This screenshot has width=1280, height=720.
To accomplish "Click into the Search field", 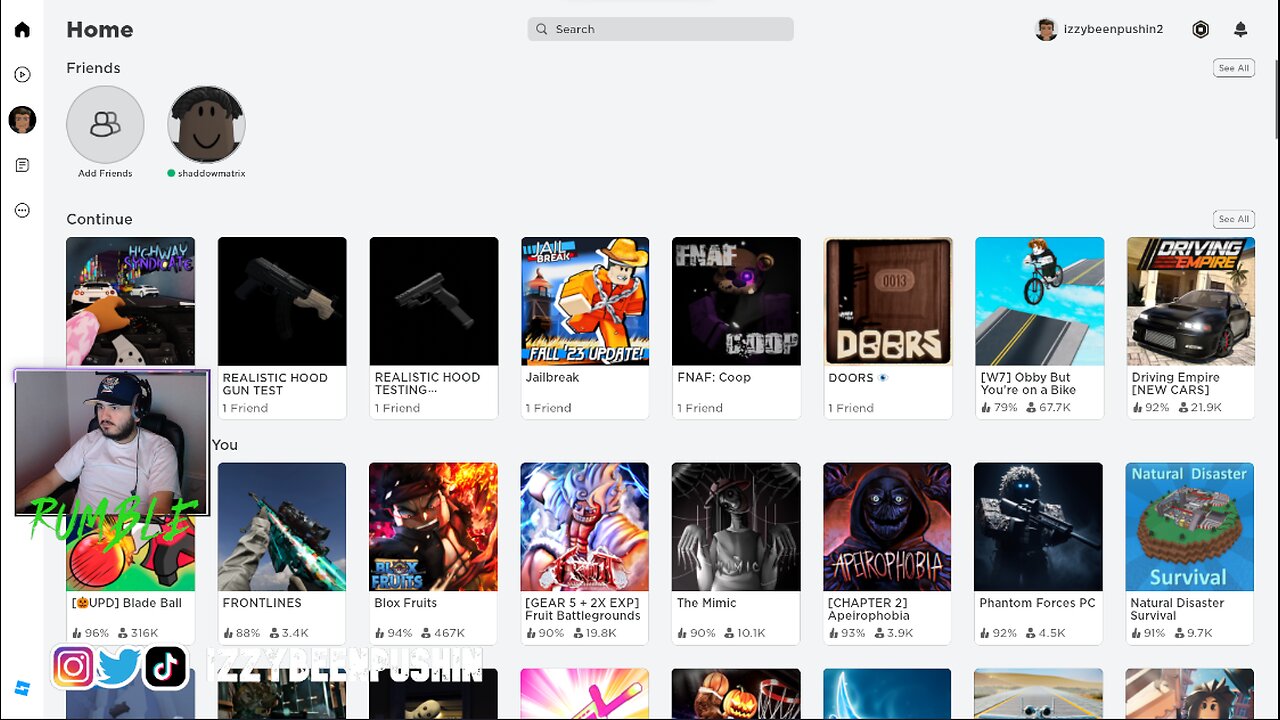I will pos(660,29).
